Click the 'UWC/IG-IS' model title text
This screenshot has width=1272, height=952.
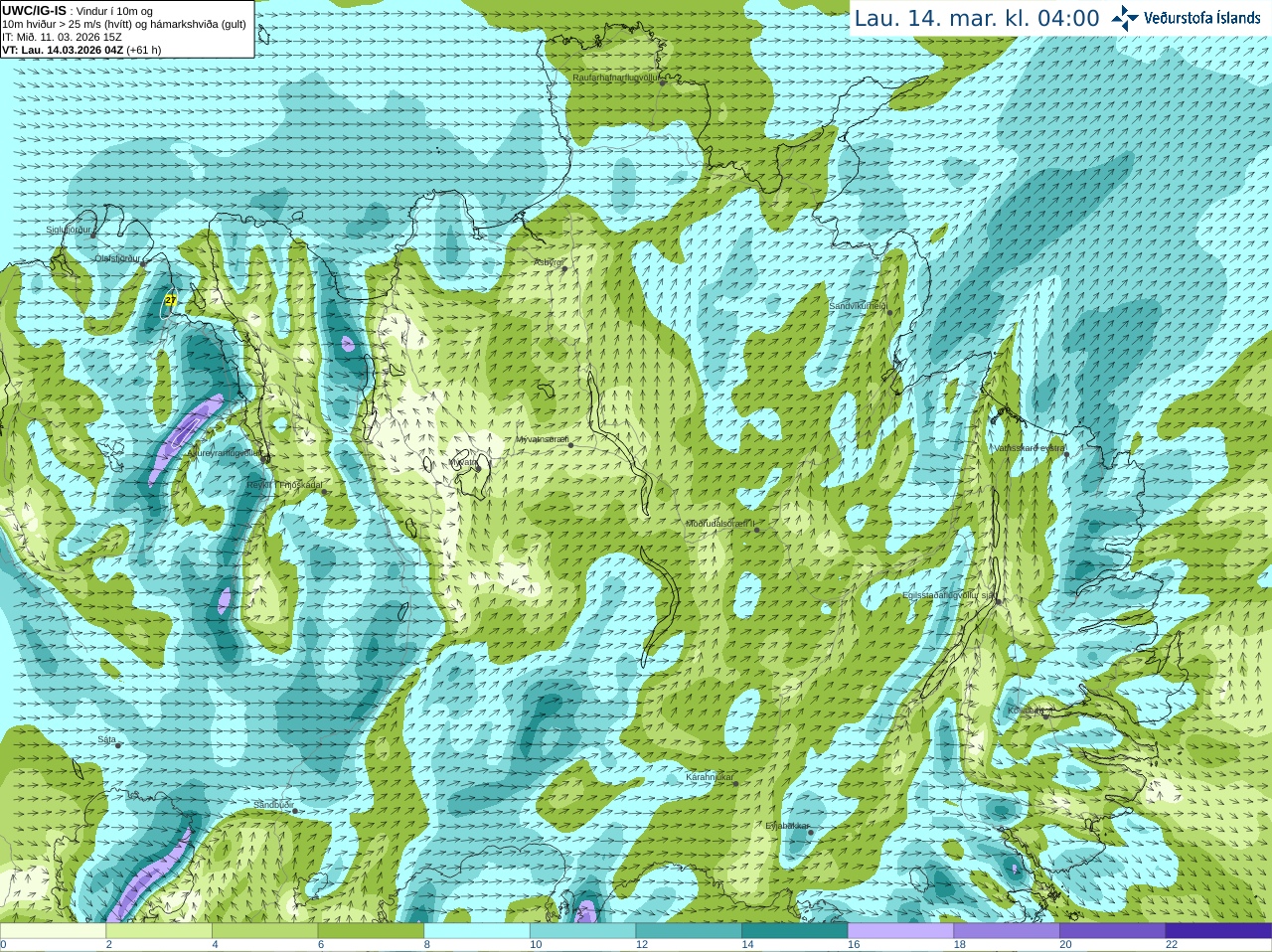tap(35, 11)
